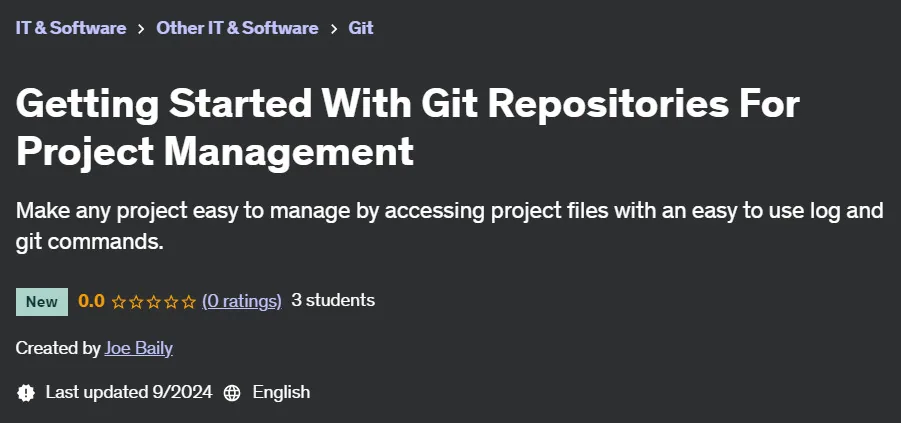
Task: Select the third rating star
Action: pyautogui.click(x=153, y=302)
